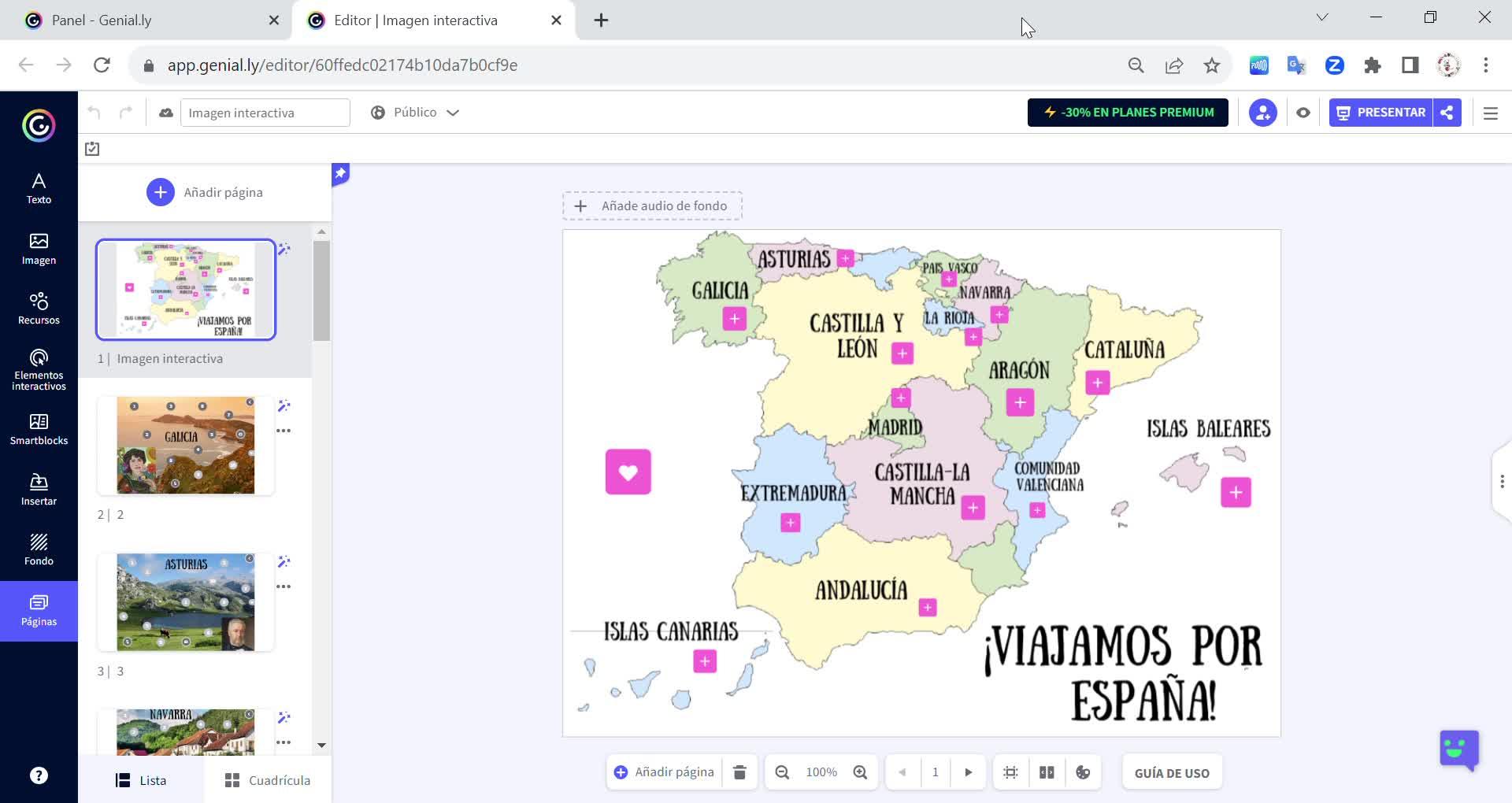The width and height of the screenshot is (1512, 803).
Task: Click the plus marker on Extremadura
Action: (x=791, y=523)
